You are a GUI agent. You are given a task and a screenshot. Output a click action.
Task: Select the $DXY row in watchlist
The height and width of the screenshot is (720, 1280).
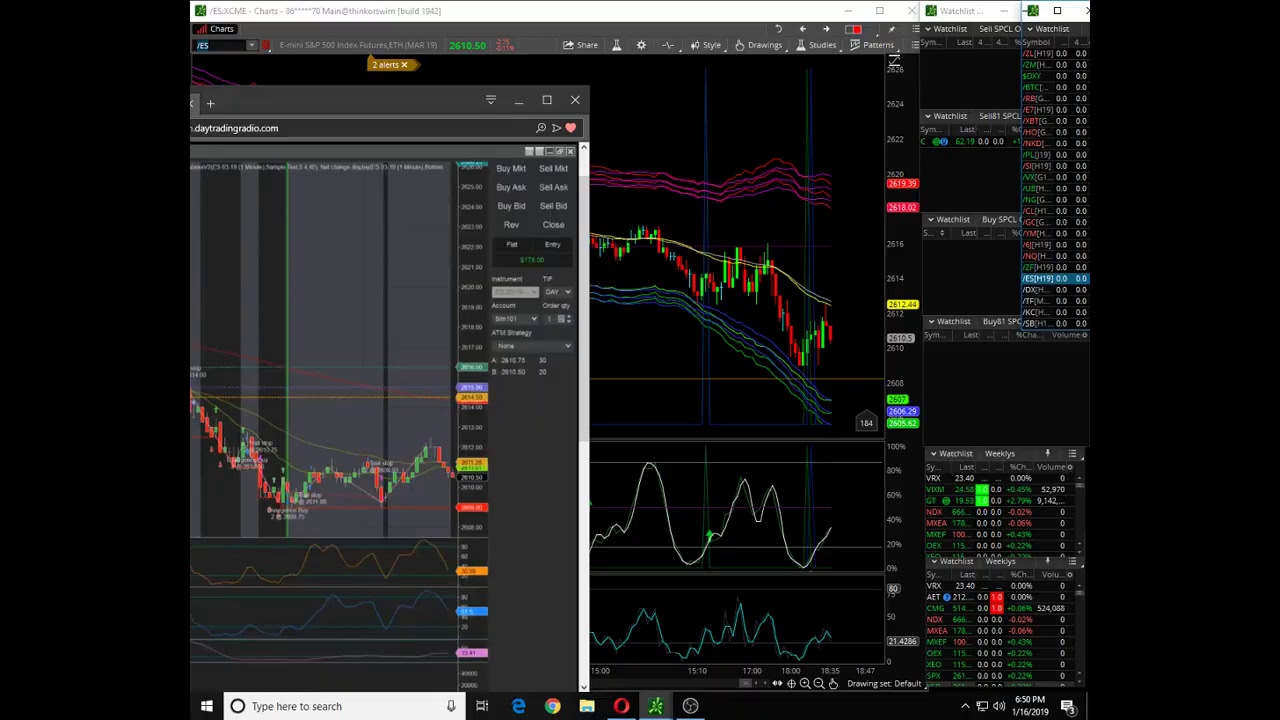click(x=1055, y=76)
